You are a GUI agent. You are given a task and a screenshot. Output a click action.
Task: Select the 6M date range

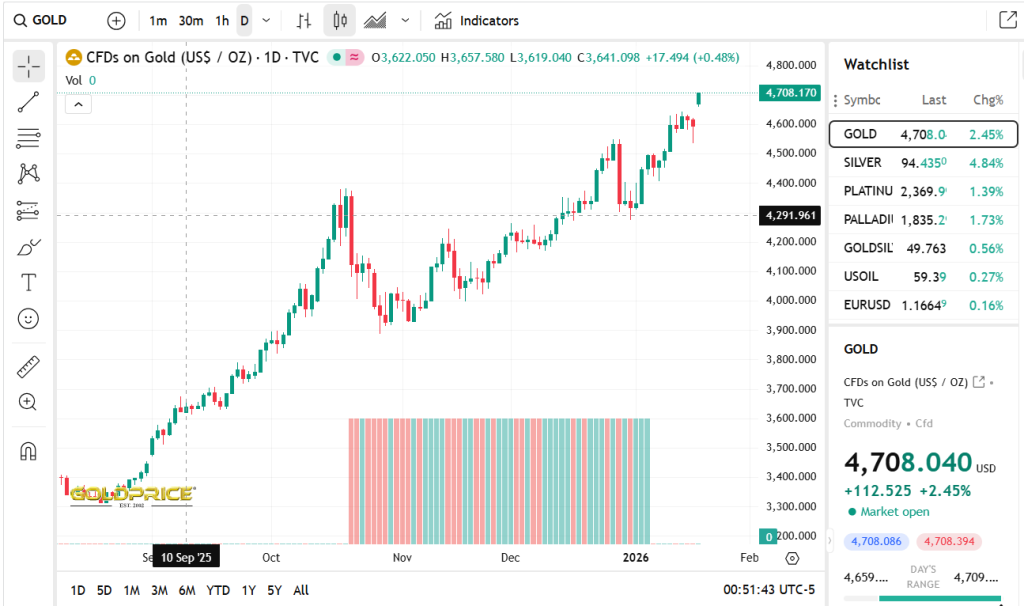pos(187,590)
